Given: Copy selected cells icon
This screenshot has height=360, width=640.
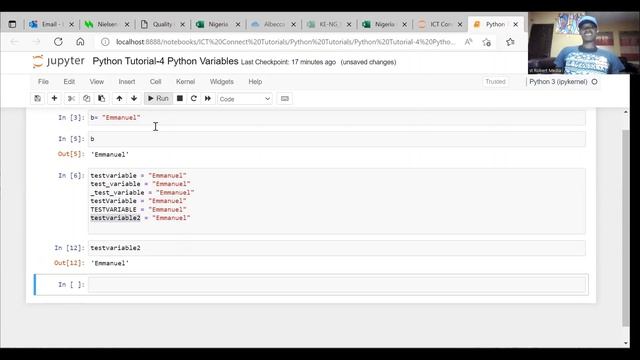Looking at the screenshot, I should coord(87,99).
